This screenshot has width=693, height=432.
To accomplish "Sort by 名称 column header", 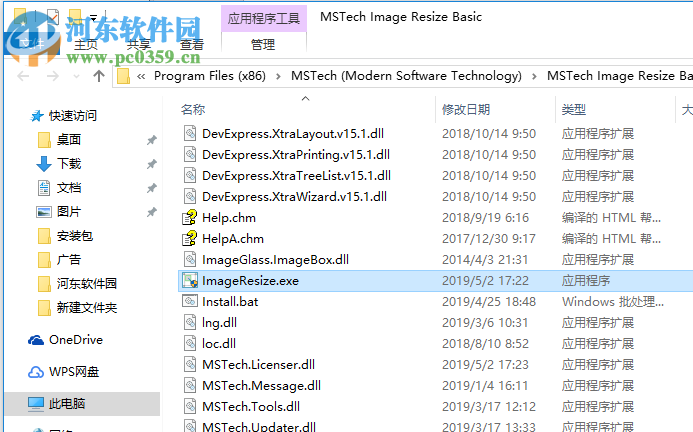I will [x=193, y=110].
